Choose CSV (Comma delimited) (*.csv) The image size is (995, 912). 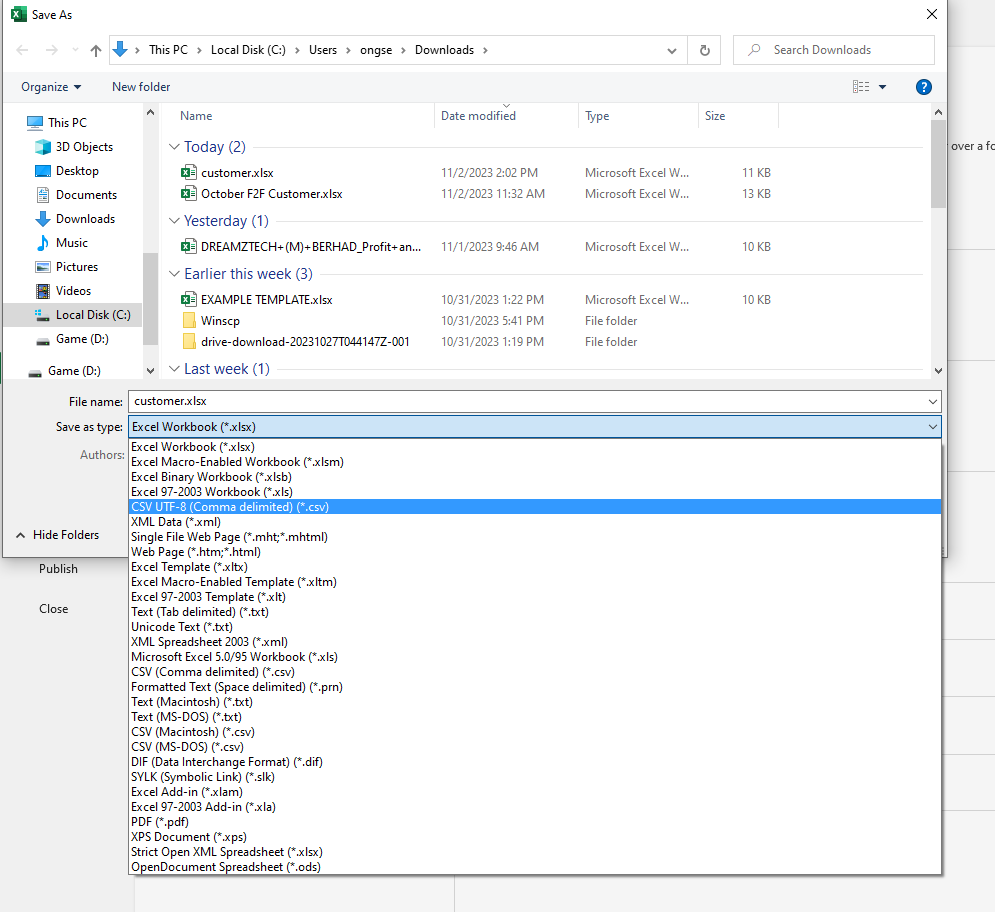coord(534,672)
